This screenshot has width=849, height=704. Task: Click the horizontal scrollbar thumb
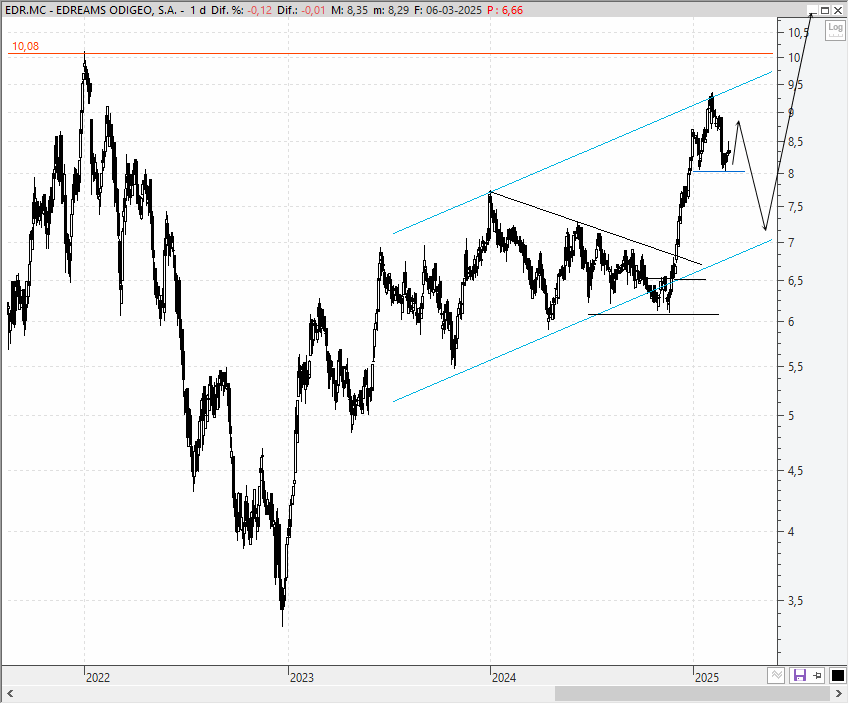click(x=692, y=694)
